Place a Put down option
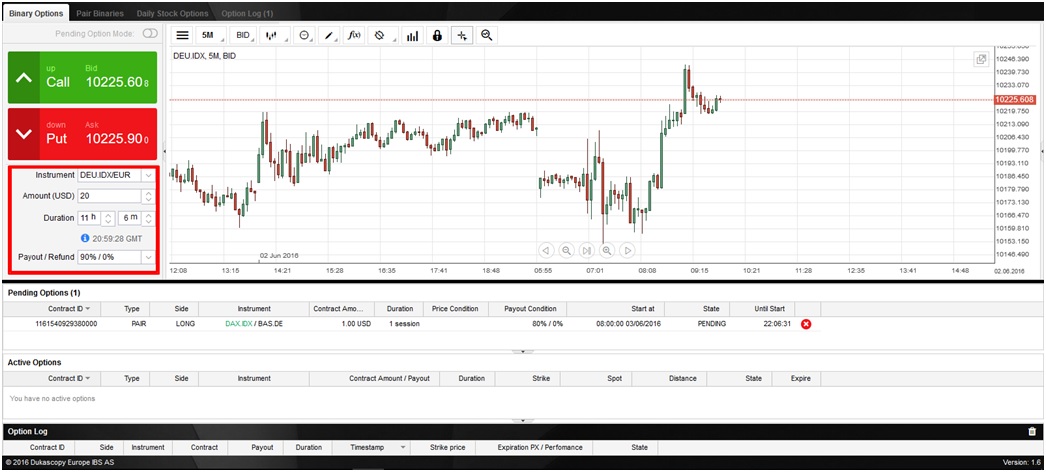 pyautogui.click(x=82, y=133)
